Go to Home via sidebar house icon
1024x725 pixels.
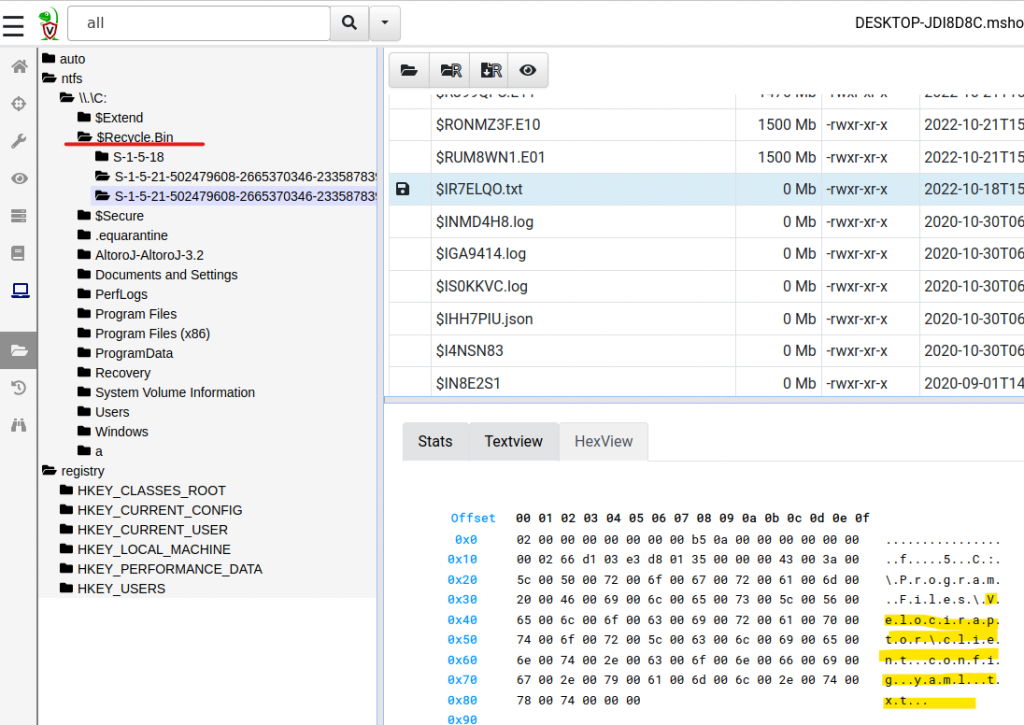pyautogui.click(x=19, y=67)
